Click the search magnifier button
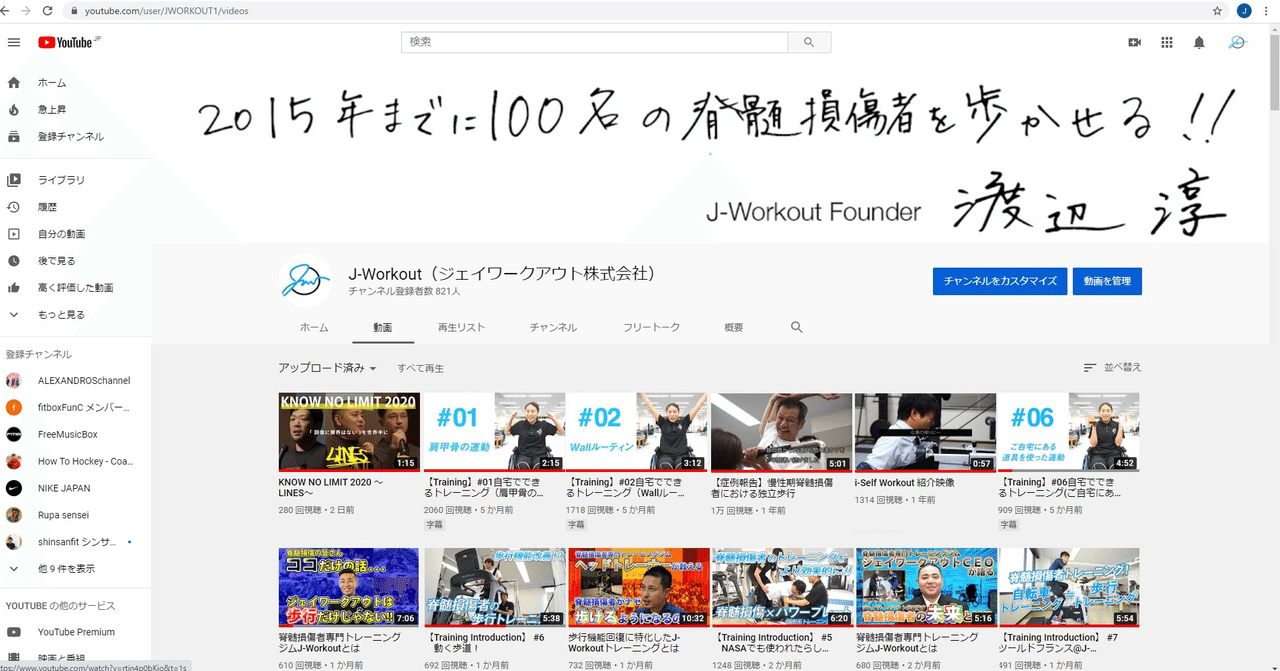1280x671 pixels. pyautogui.click(x=809, y=43)
